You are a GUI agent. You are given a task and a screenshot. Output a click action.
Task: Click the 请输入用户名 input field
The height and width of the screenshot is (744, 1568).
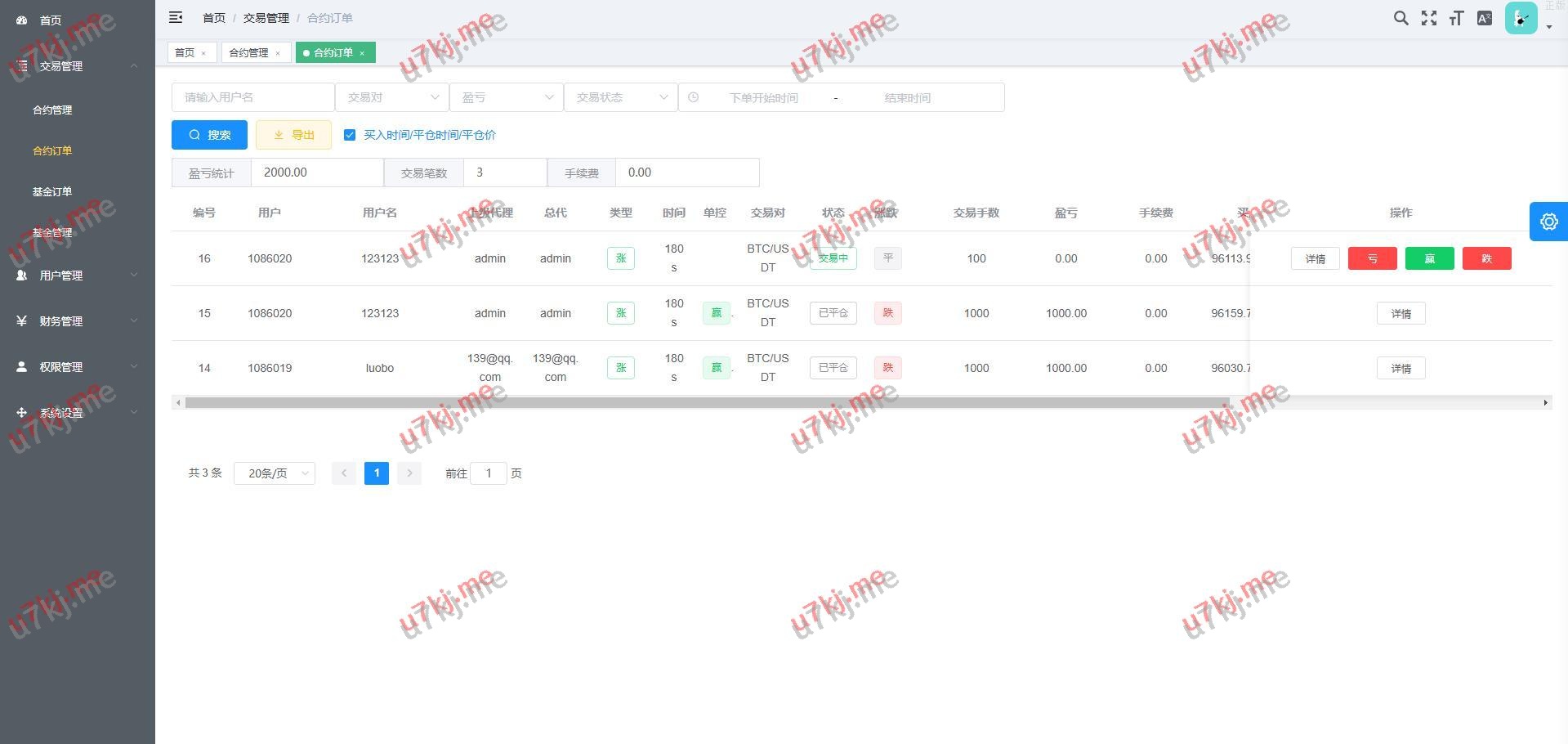[253, 97]
